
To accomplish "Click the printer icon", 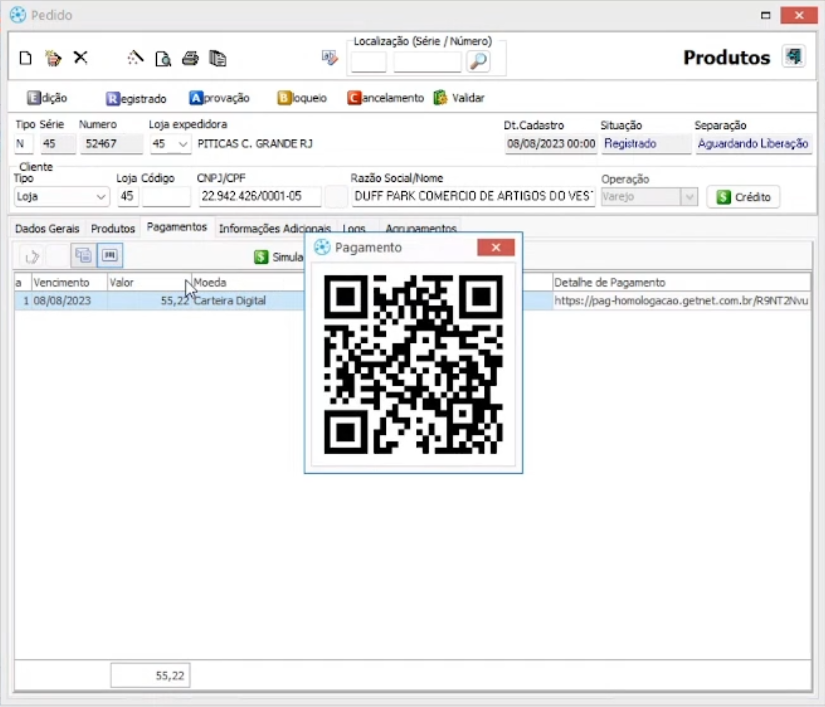I will click(190, 58).
